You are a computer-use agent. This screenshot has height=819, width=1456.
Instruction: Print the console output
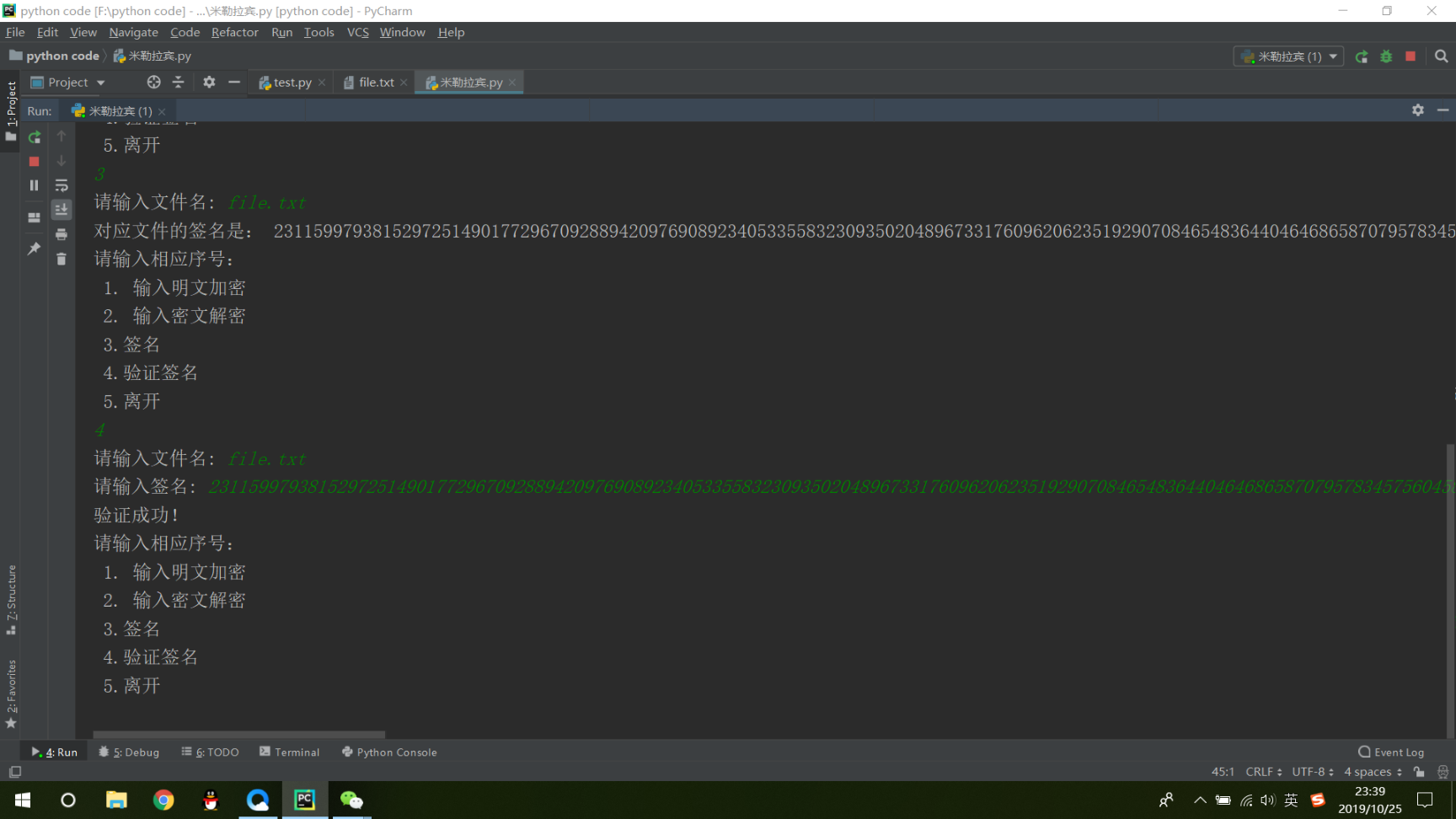pos(62,234)
